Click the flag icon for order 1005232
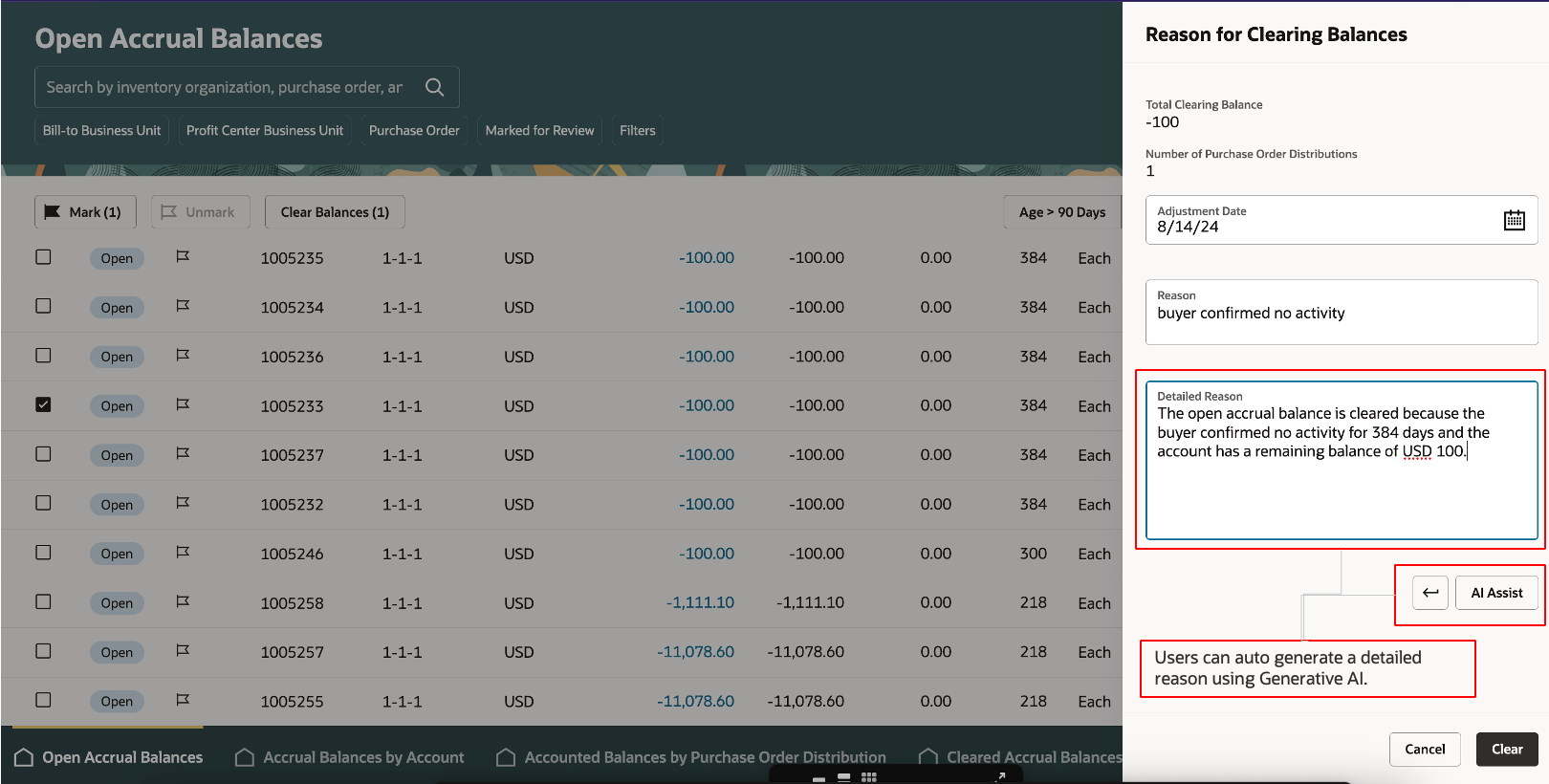 [183, 503]
